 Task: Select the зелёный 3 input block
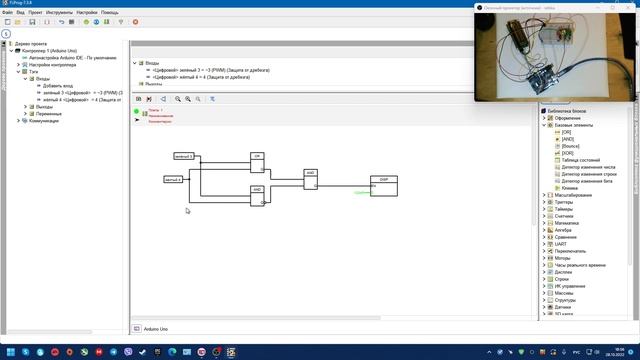pyautogui.click(x=184, y=156)
